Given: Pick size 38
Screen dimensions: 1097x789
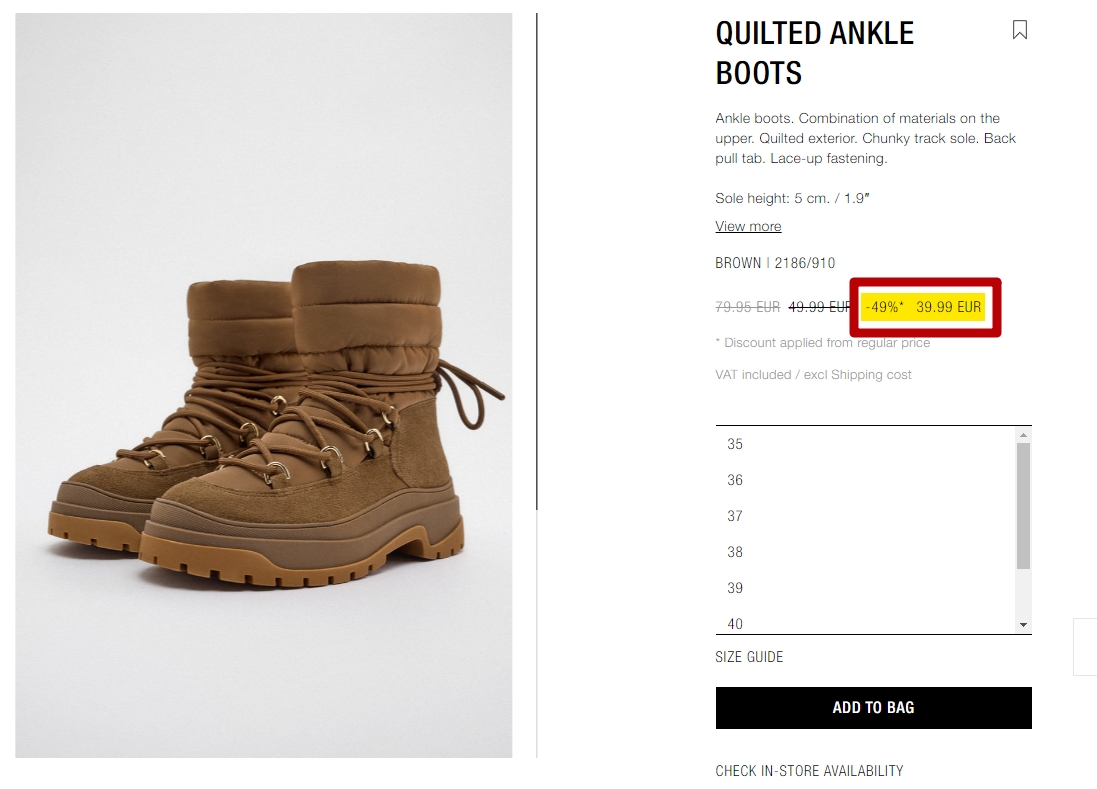Looking at the screenshot, I should 866,552.
